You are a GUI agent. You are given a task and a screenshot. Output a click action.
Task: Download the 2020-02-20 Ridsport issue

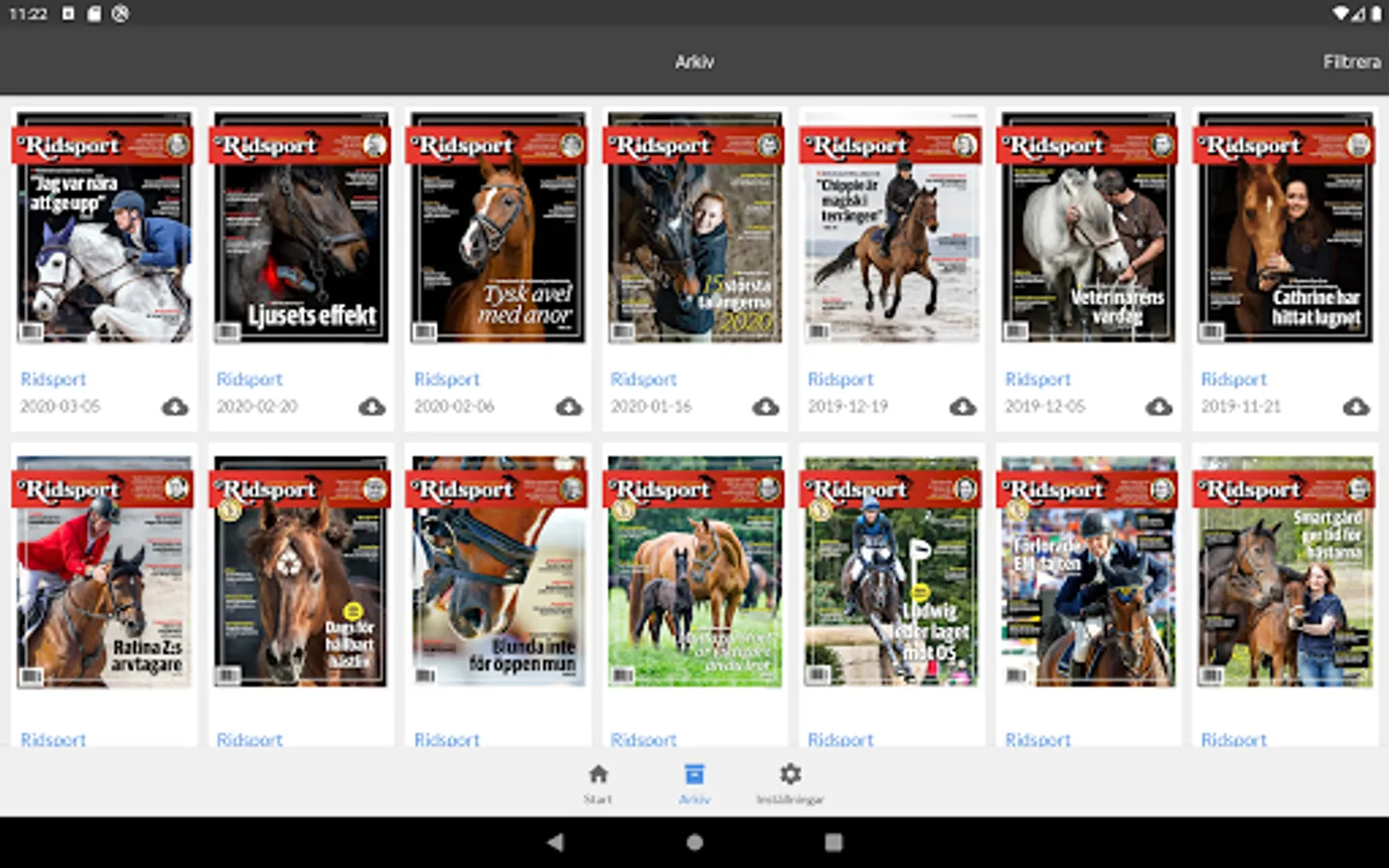(371, 407)
